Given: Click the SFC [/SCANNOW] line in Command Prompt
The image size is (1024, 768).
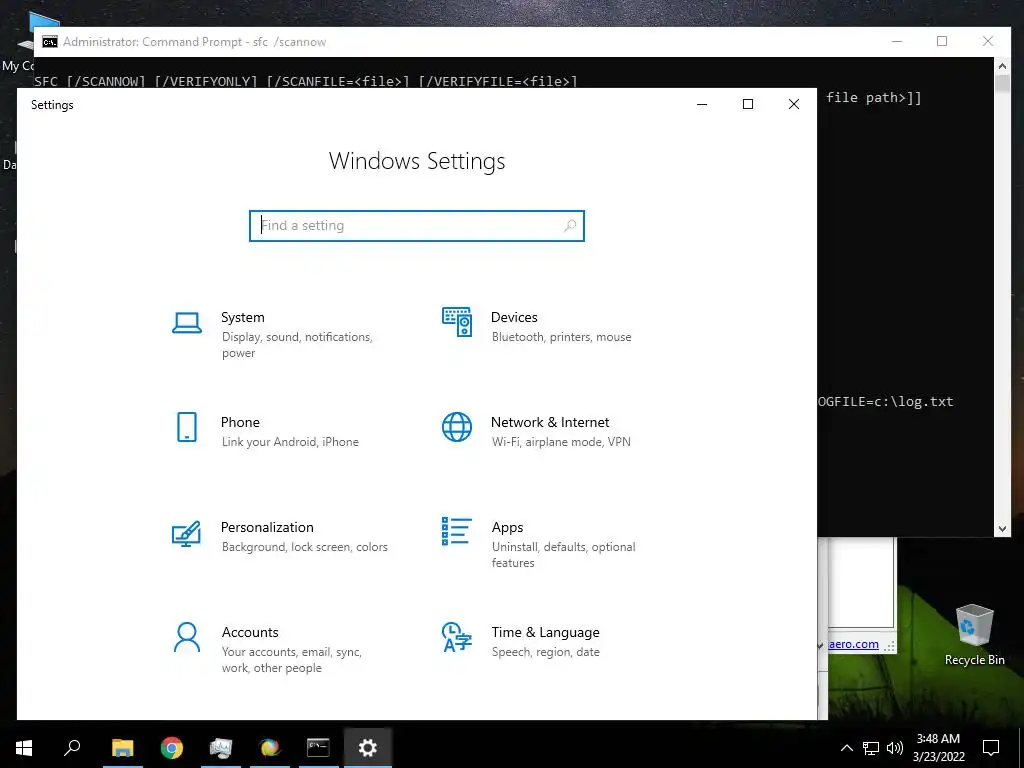Looking at the screenshot, I should (306, 82).
